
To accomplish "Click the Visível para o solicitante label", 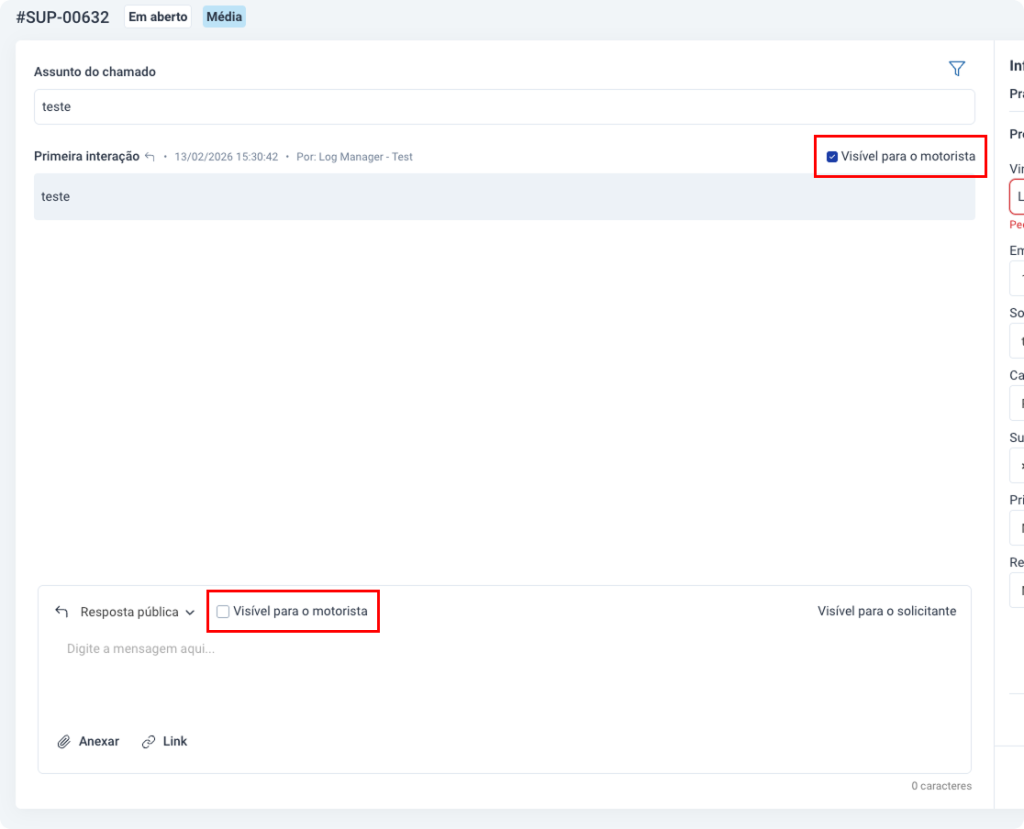I will coord(886,611).
